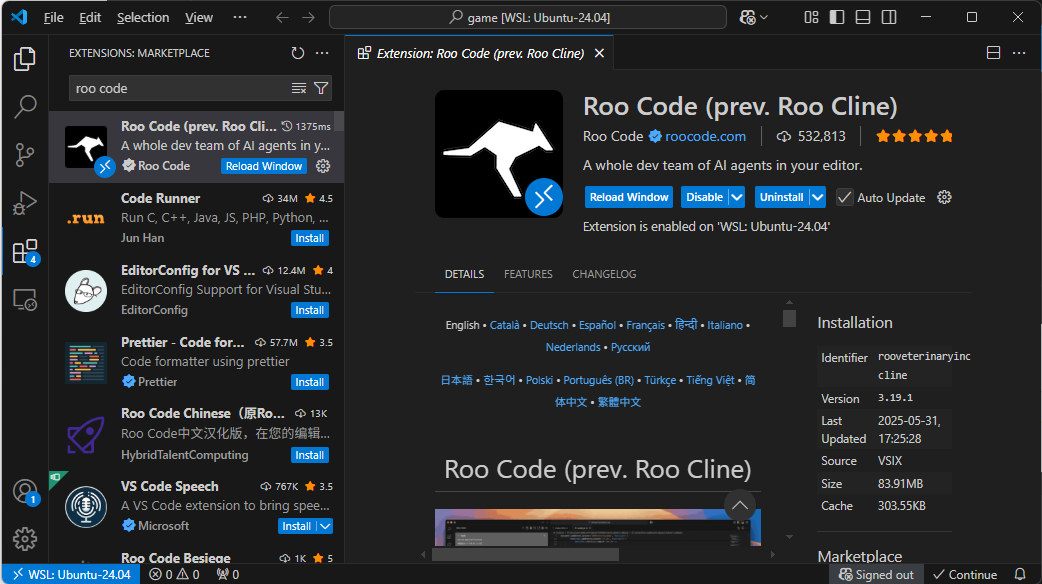Toggle the bottom panel visibility
Viewport: 1042px width, 584px height.
863,17
